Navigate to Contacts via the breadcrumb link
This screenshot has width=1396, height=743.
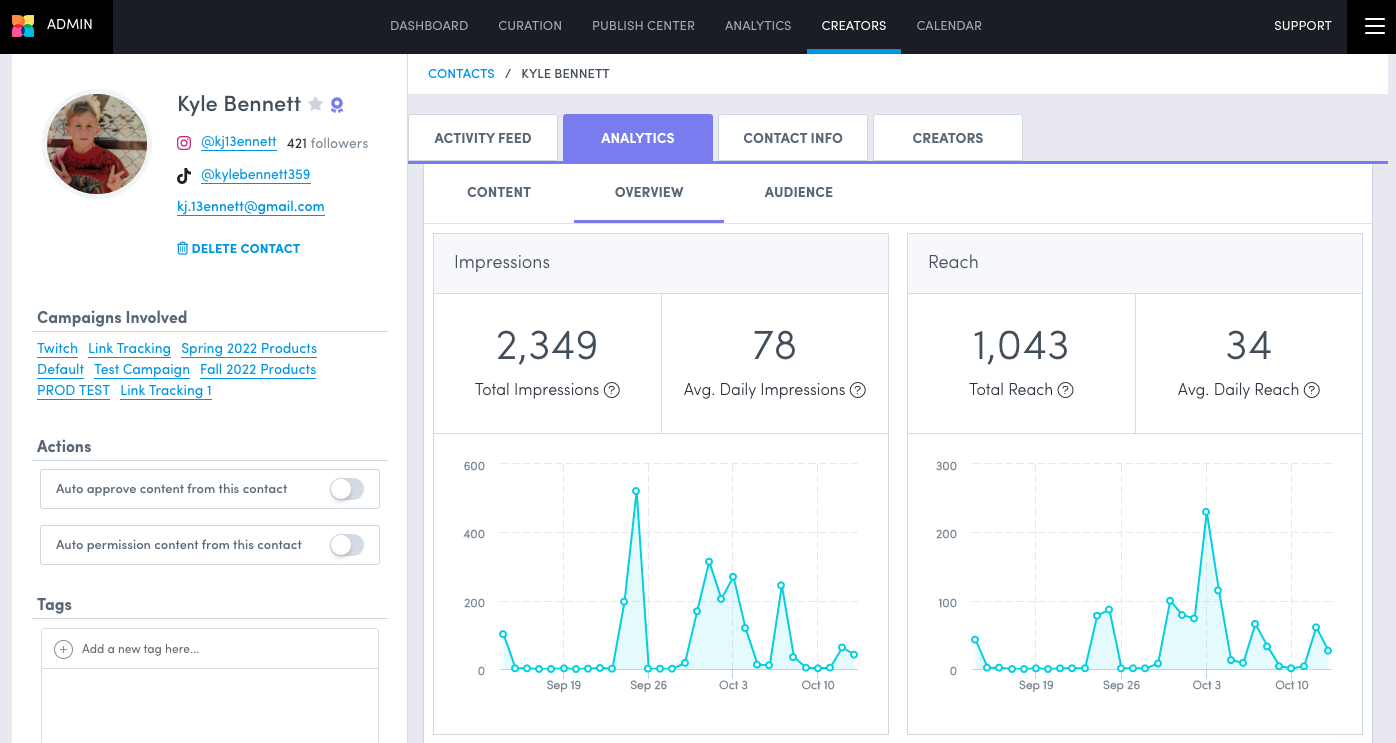(x=461, y=73)
